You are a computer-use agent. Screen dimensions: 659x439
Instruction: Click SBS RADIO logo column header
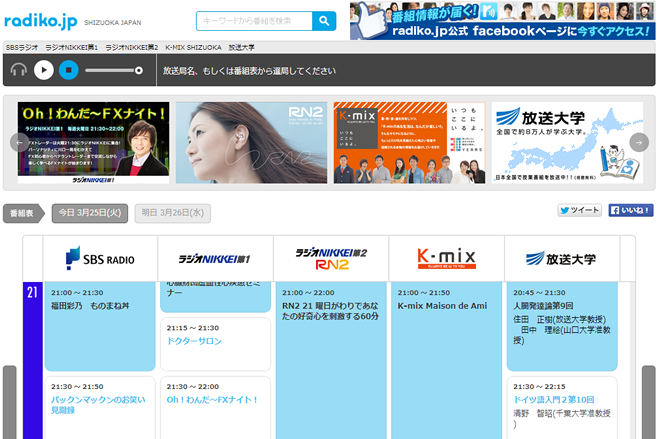pyautogui.click(x=100, y=259)
